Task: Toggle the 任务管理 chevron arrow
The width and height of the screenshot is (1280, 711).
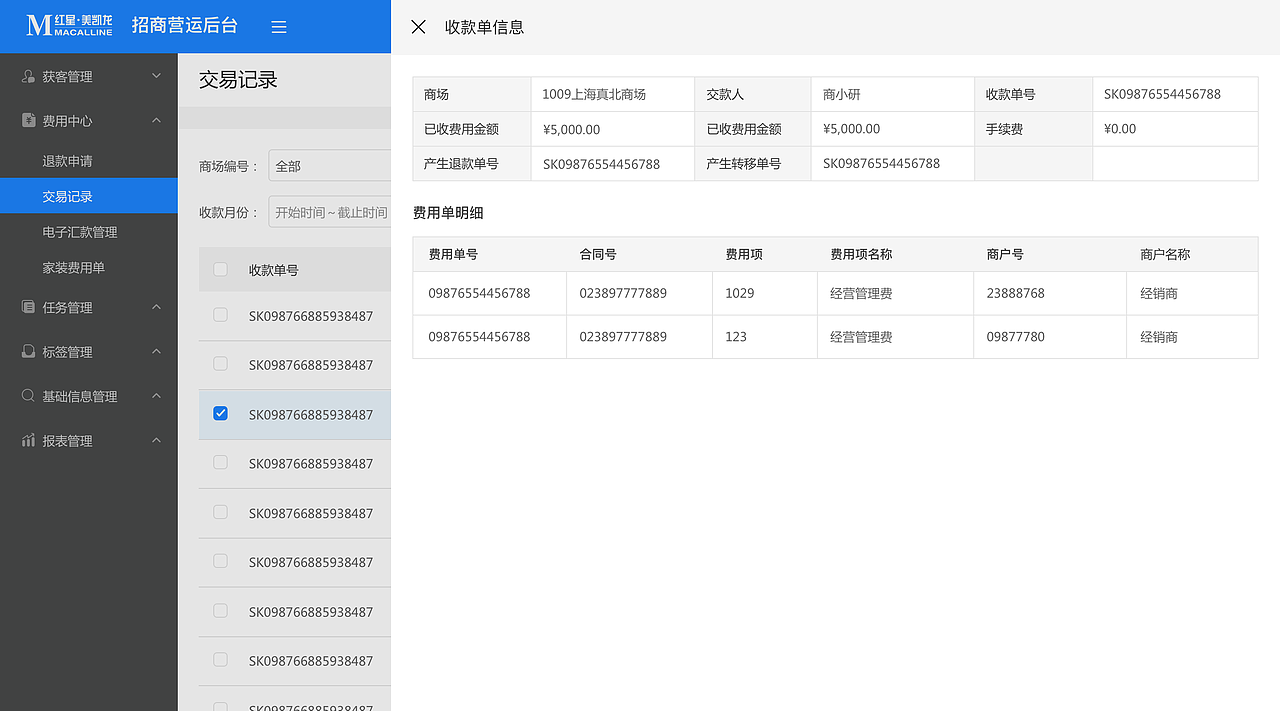Action: coord(156,307)
